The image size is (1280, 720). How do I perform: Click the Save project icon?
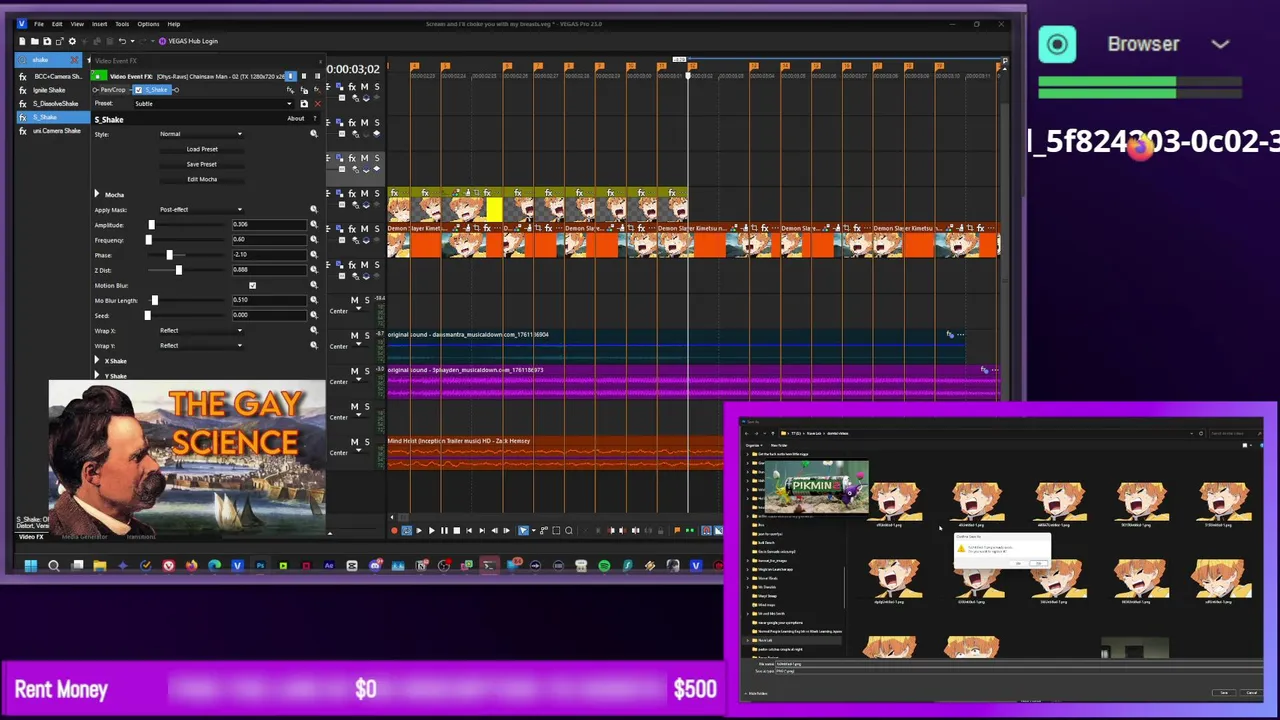point(47,41)
